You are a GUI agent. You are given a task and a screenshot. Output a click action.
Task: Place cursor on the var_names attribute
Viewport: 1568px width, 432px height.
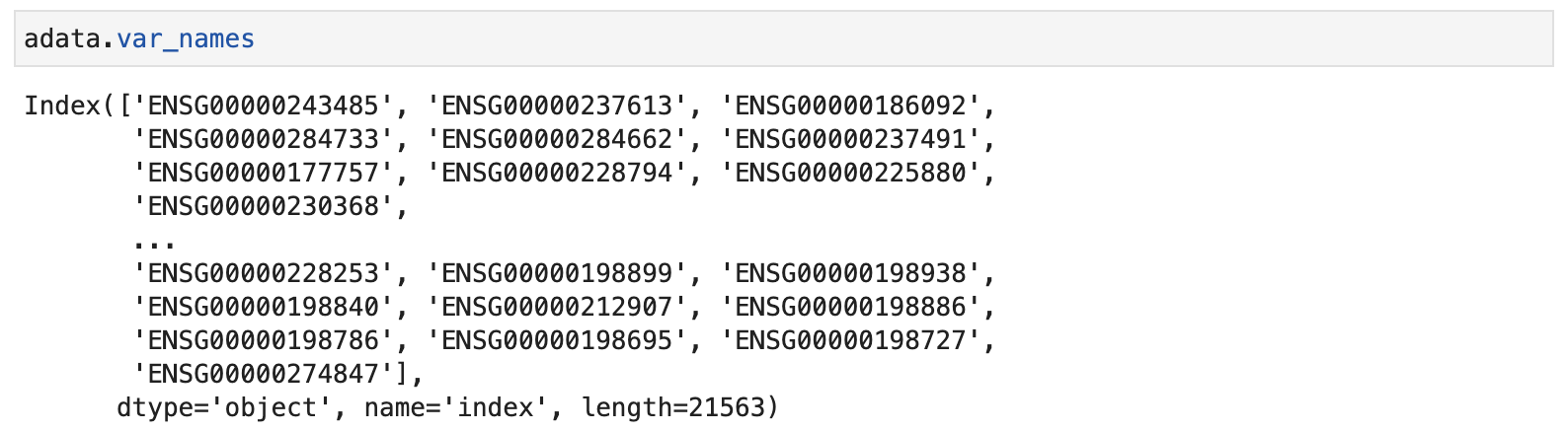point(186,39)
